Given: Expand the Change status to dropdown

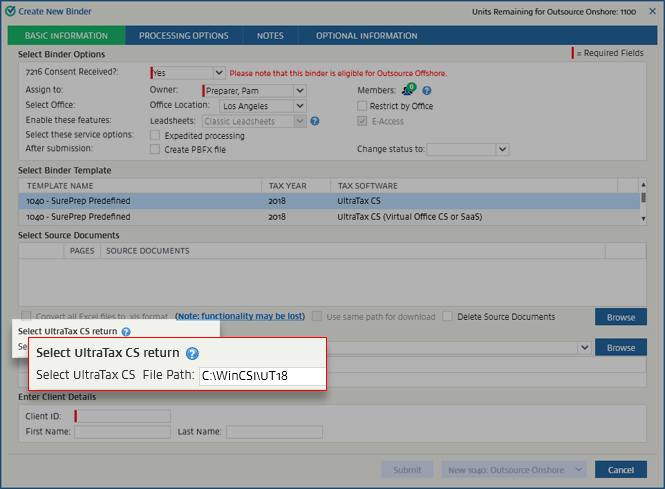Looking at the screenshot, I should tap(502, 150).
